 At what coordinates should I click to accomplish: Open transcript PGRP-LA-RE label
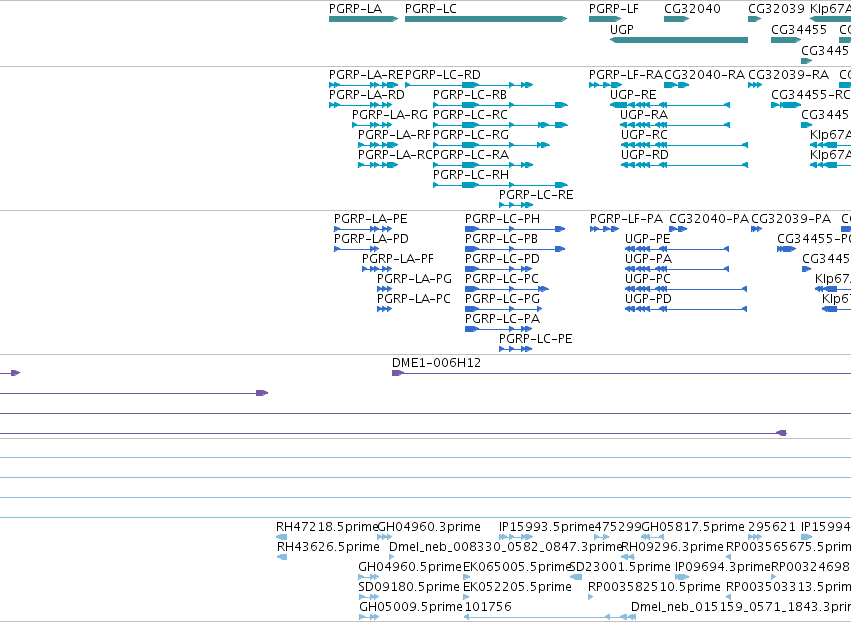(x=366, y=74)
